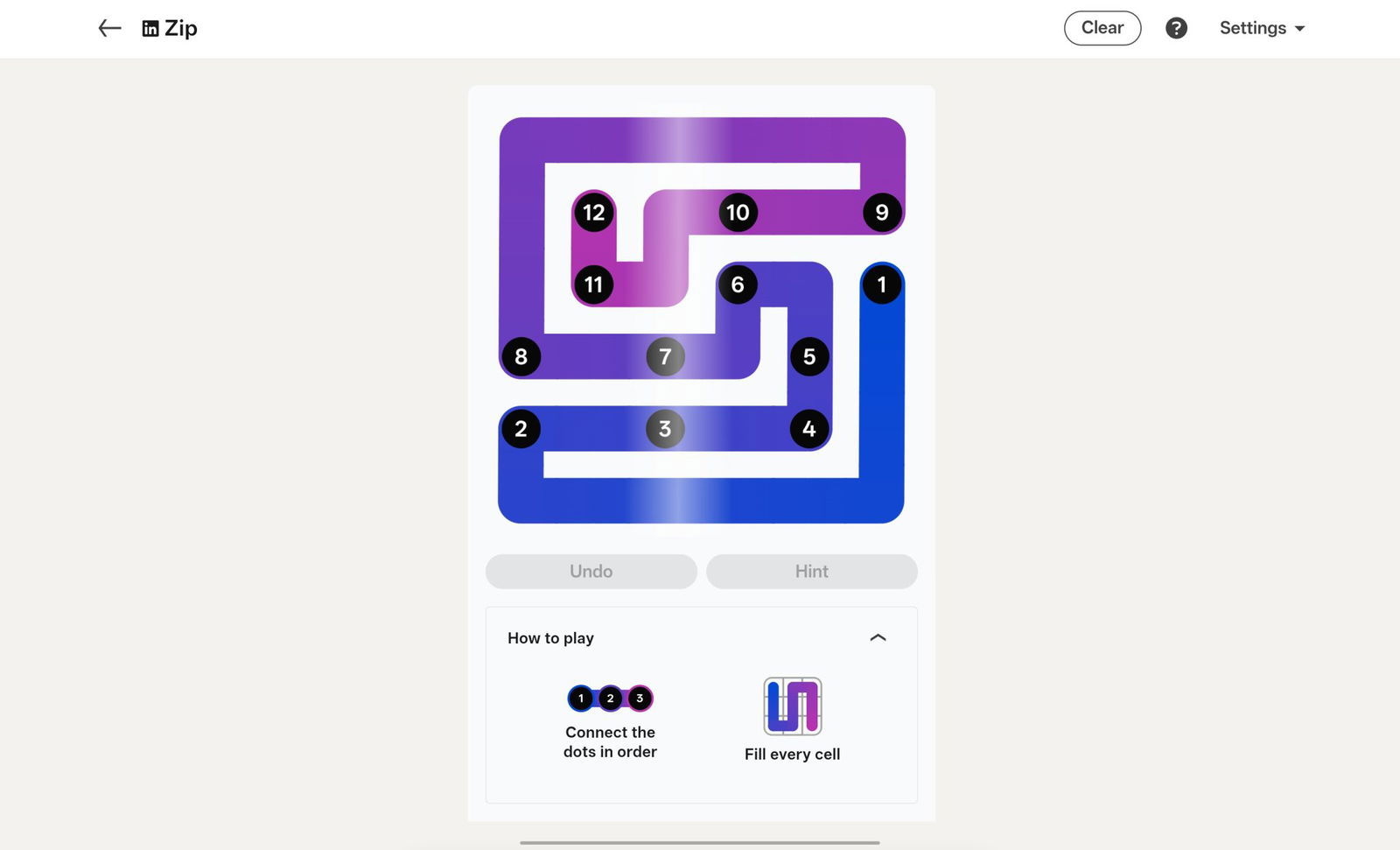This screenshot has height=850, width=1400.
Task: Collapse the How to play section
Action: [878, 638]
